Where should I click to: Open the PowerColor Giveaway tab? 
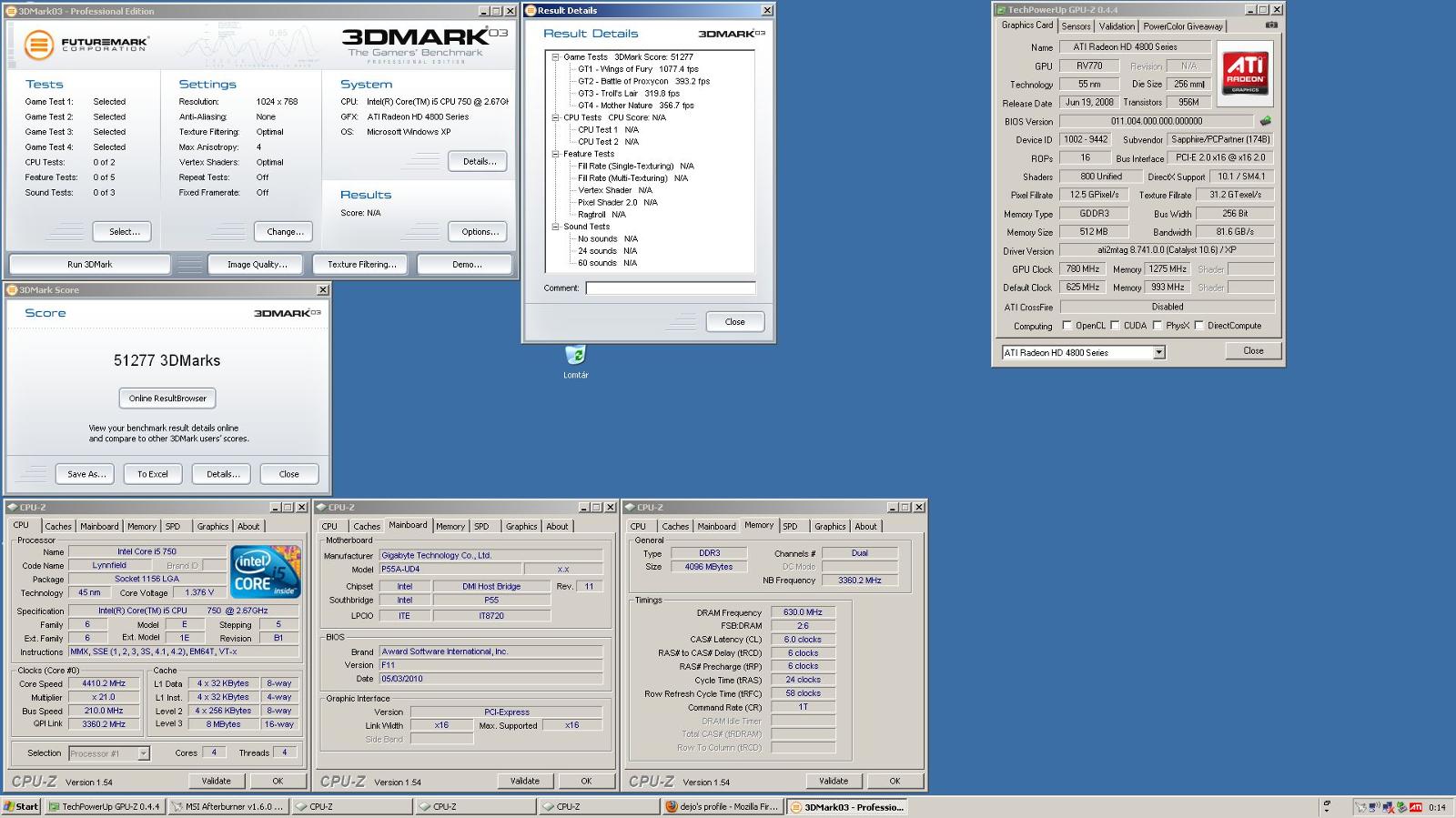tap(1183, 26)
